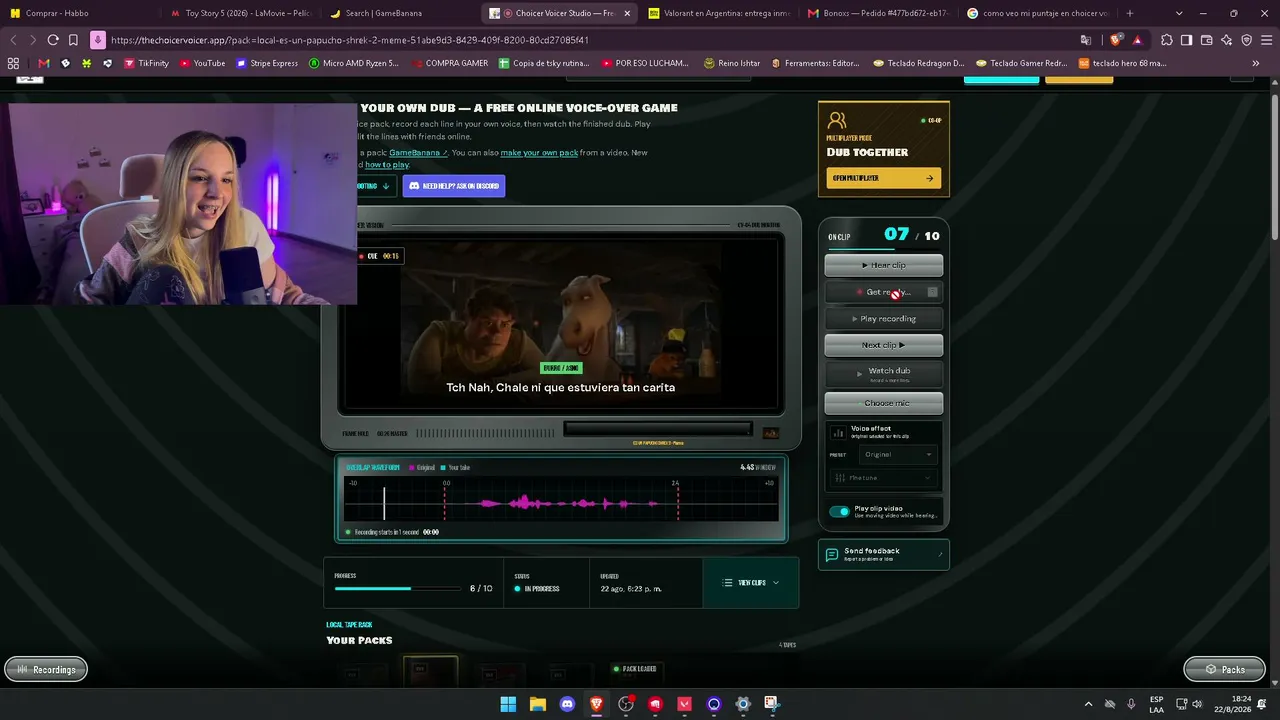Open the Snipping Tool taskbar icon
Viewport: 1280px width, 720px height.
pos(771,704)
